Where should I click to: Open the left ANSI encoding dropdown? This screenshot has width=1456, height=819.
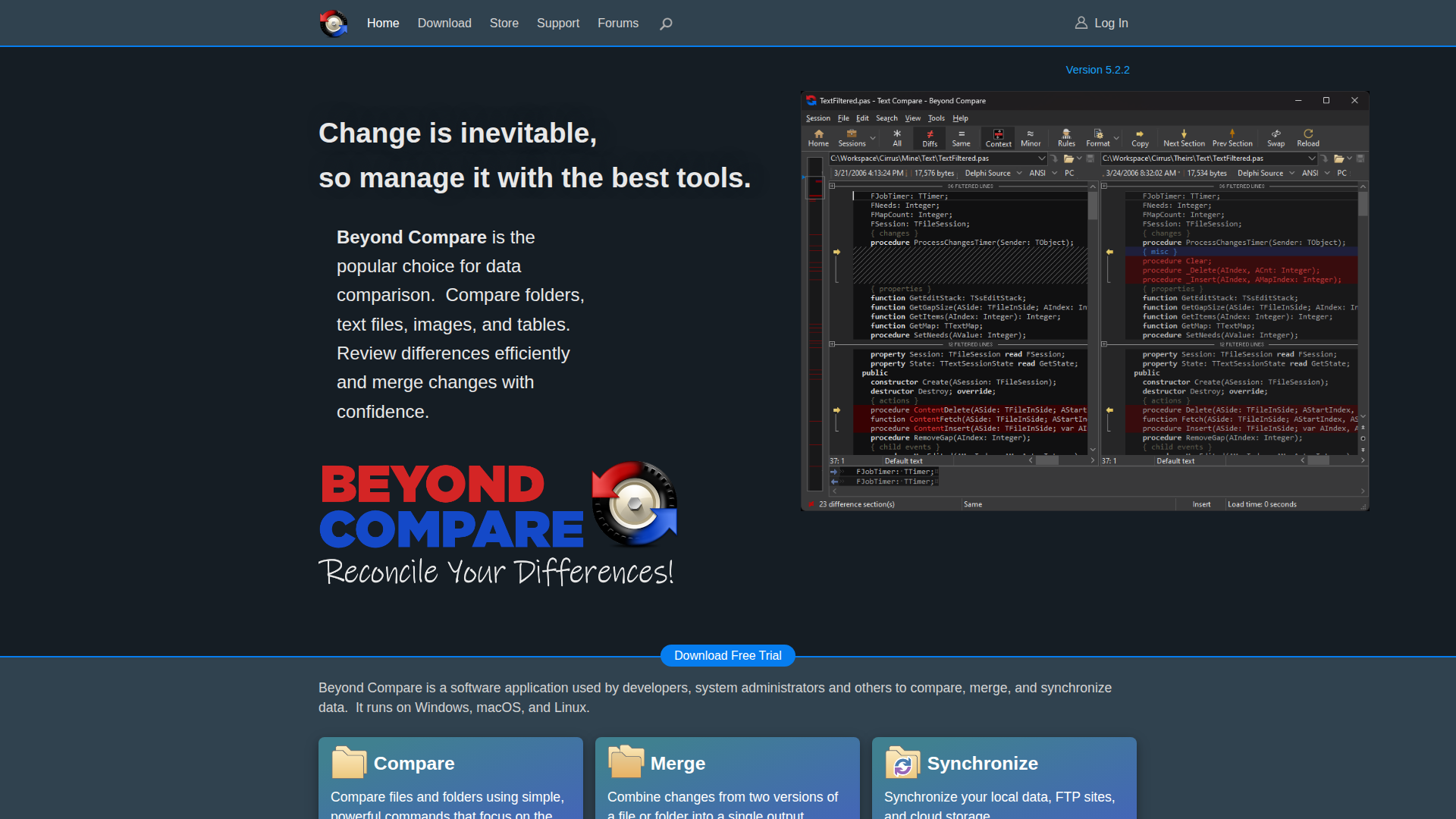1054,173
